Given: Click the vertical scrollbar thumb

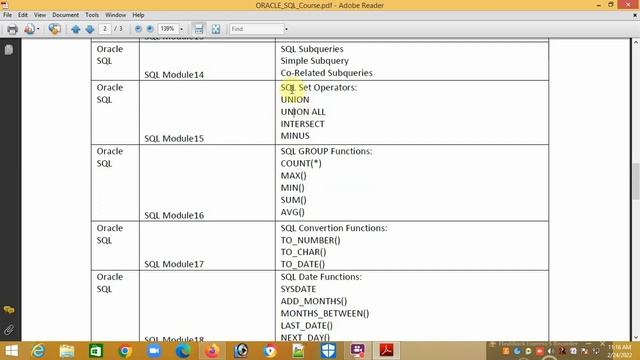Looking at the screenshot, I should point(636,181).
